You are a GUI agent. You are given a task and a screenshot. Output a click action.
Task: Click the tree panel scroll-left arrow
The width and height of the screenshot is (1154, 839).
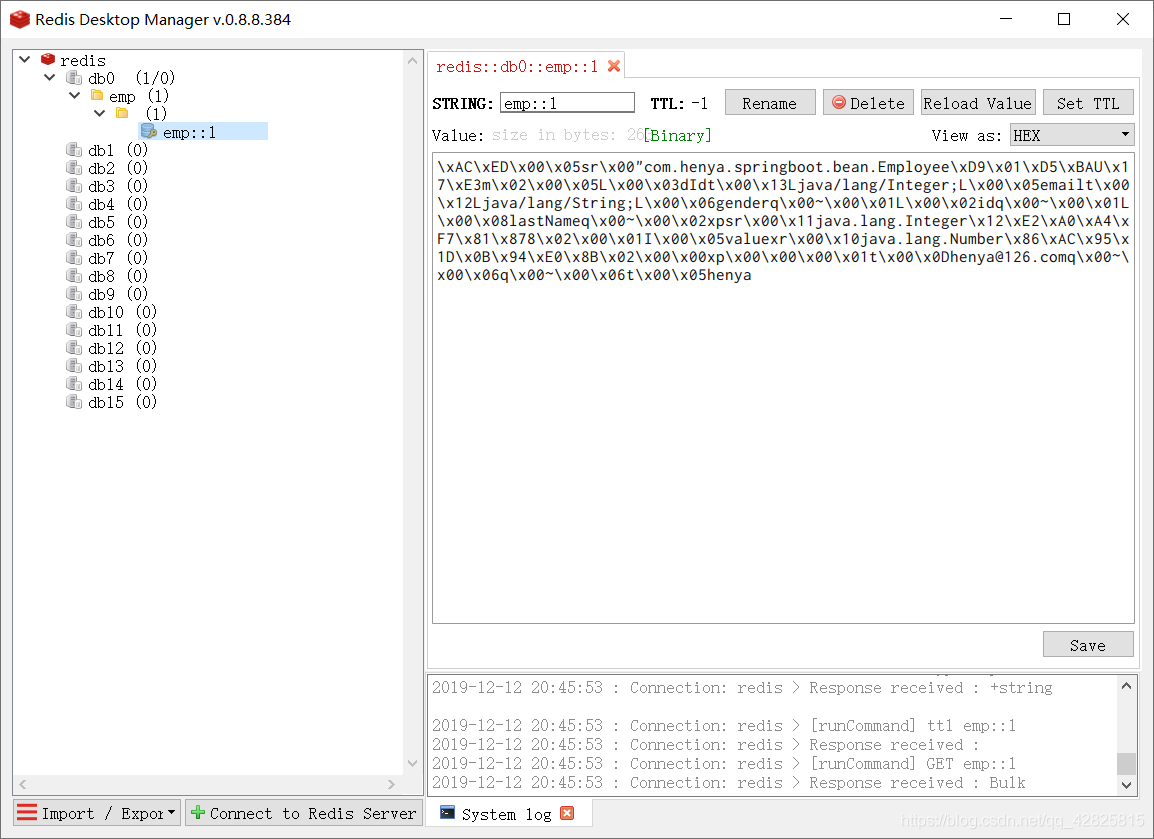click(x=23, y=784)
